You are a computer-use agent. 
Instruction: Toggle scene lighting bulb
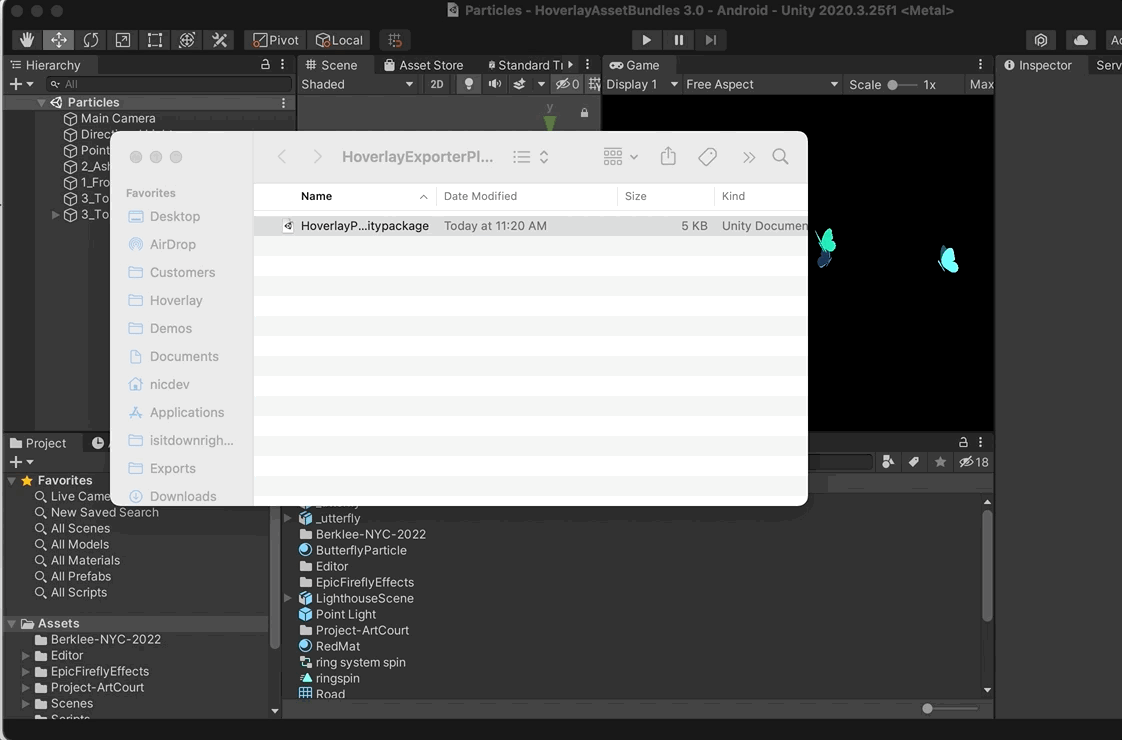[x=468, y=85]
